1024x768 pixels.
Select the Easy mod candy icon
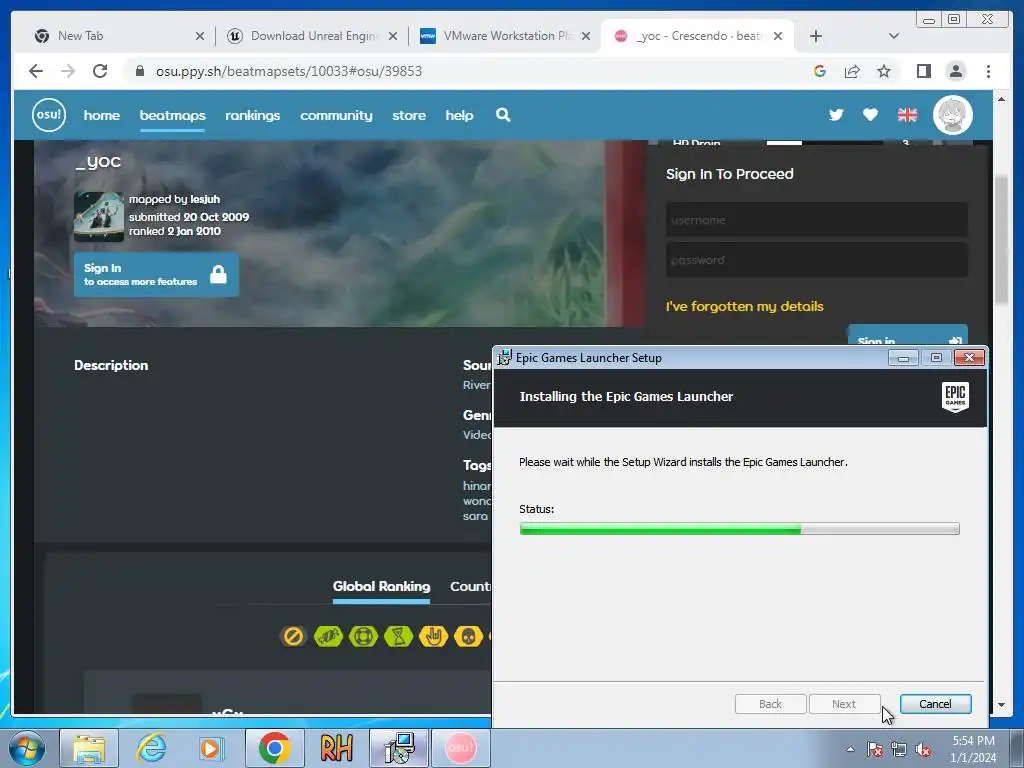328,635
